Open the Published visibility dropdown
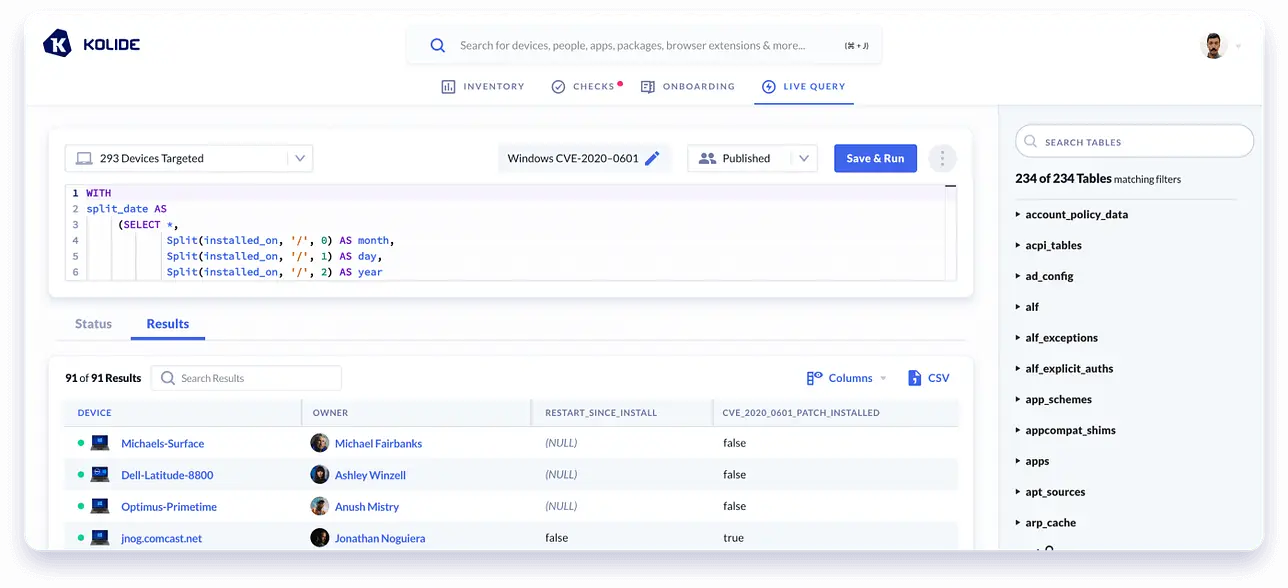This screenshot has height=588, width=1288. click(x=752, y=158)
